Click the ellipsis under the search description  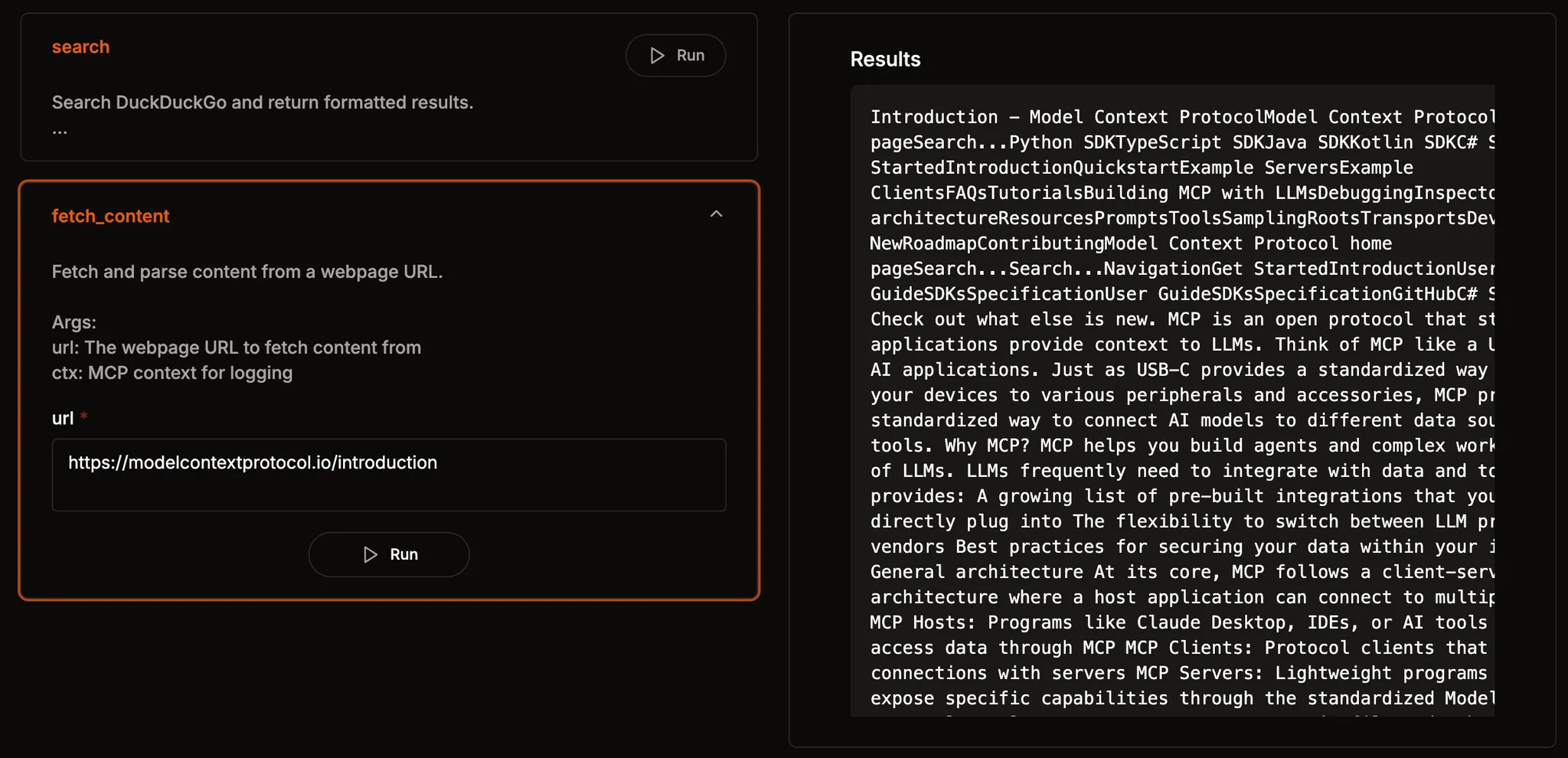[60, 131]
